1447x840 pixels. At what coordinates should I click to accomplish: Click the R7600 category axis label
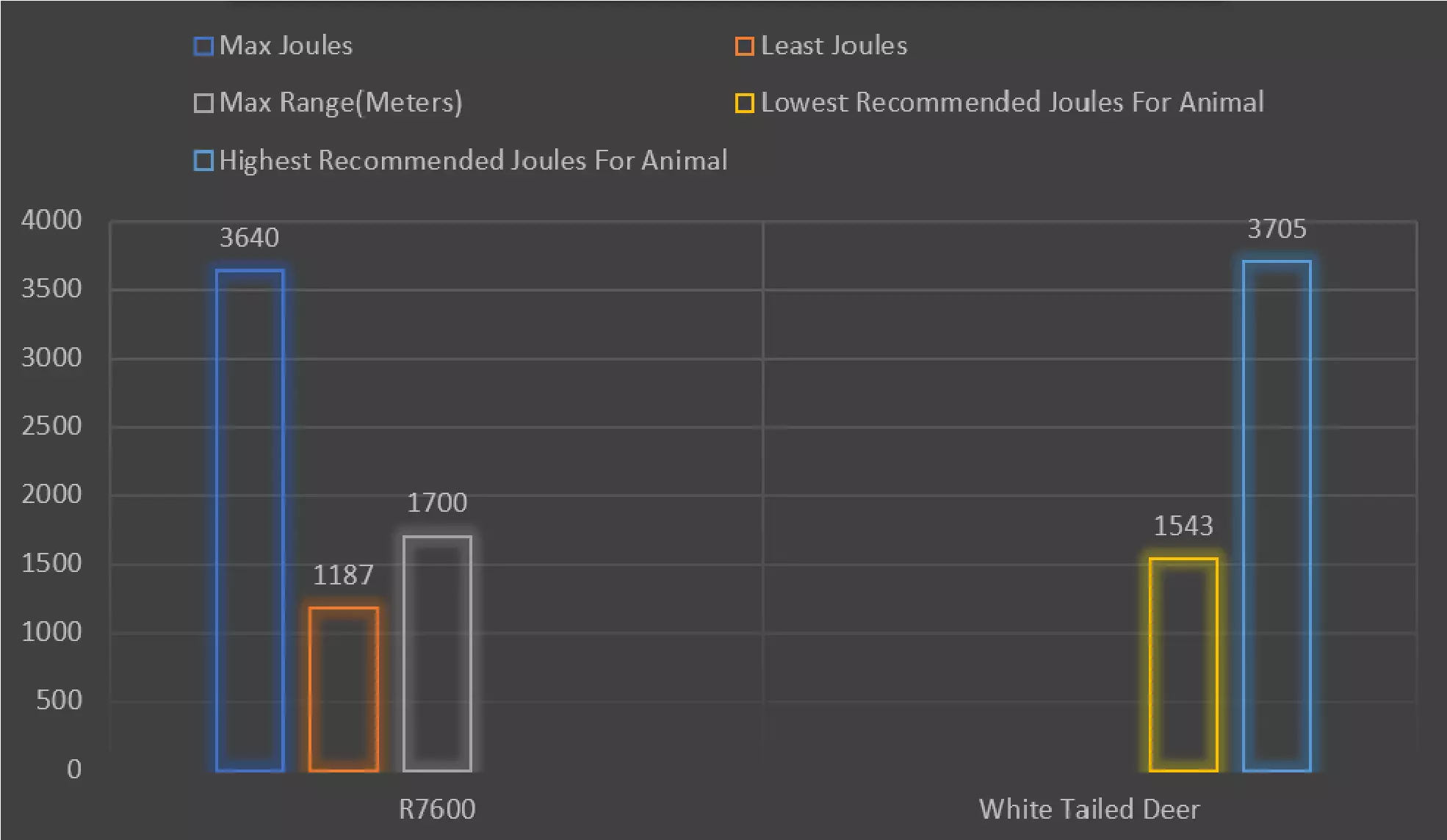point(437,809)
